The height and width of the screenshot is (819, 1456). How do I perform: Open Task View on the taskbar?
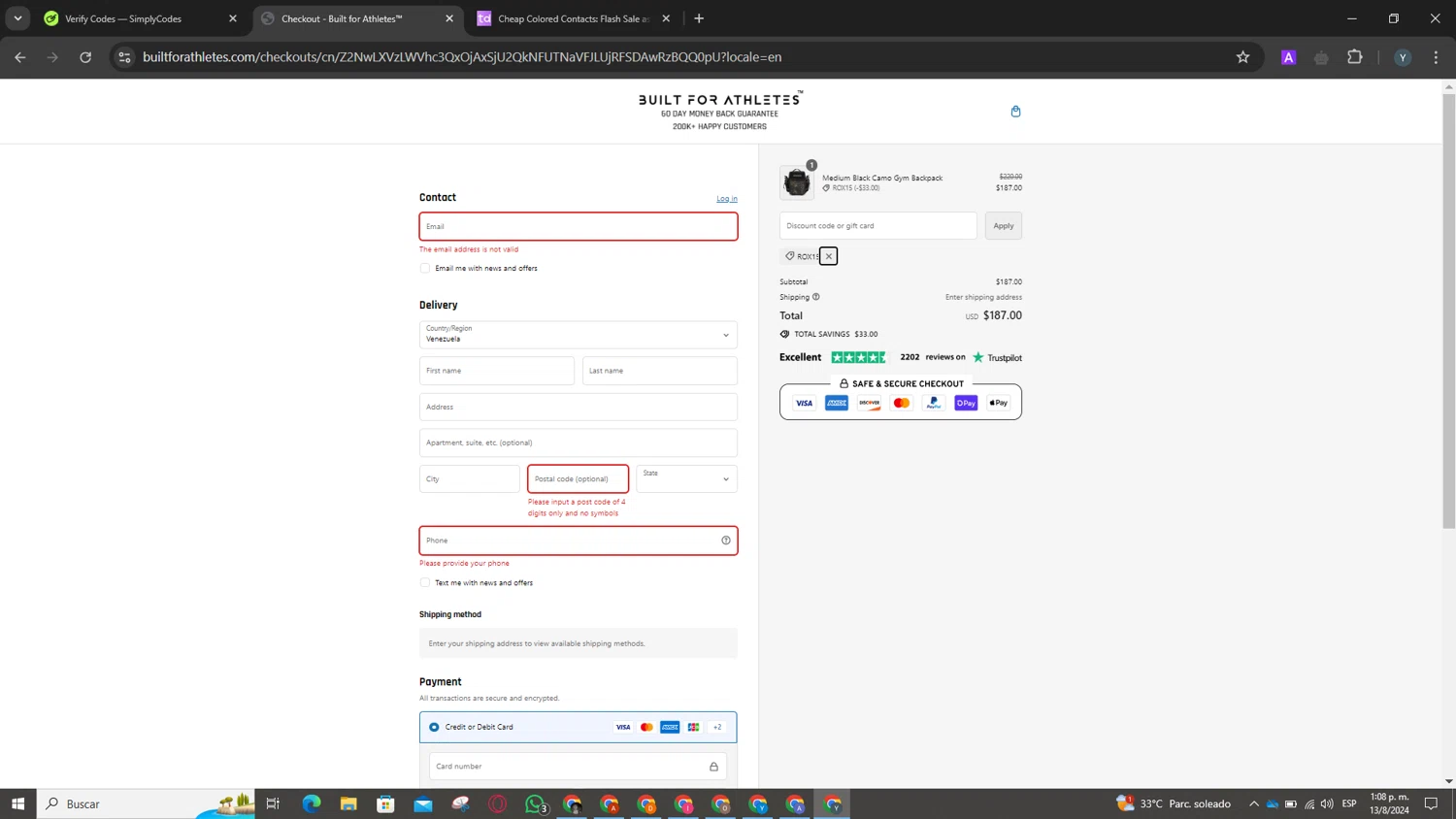[273, 803]
